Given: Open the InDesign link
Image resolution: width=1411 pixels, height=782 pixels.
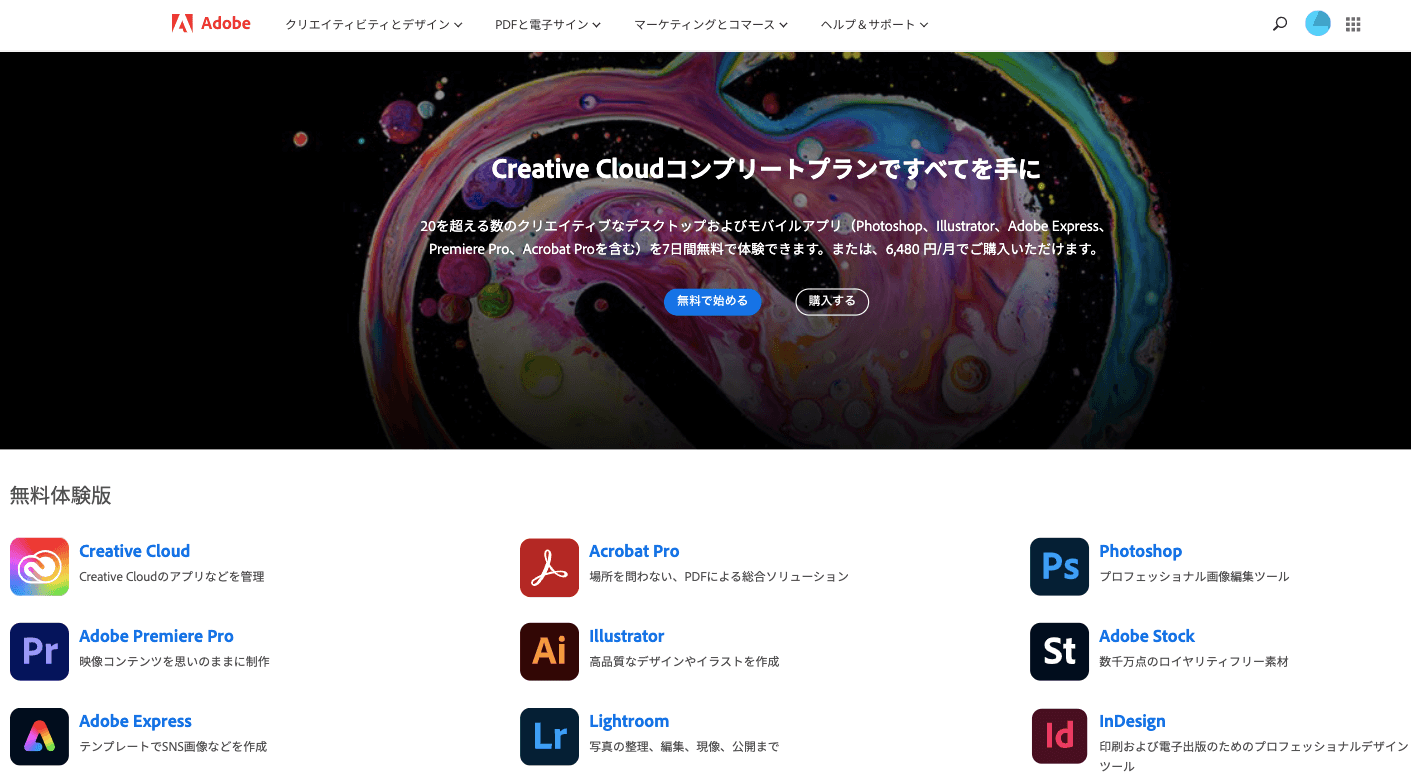Looking at the screenshot, I should (1132, 721).
